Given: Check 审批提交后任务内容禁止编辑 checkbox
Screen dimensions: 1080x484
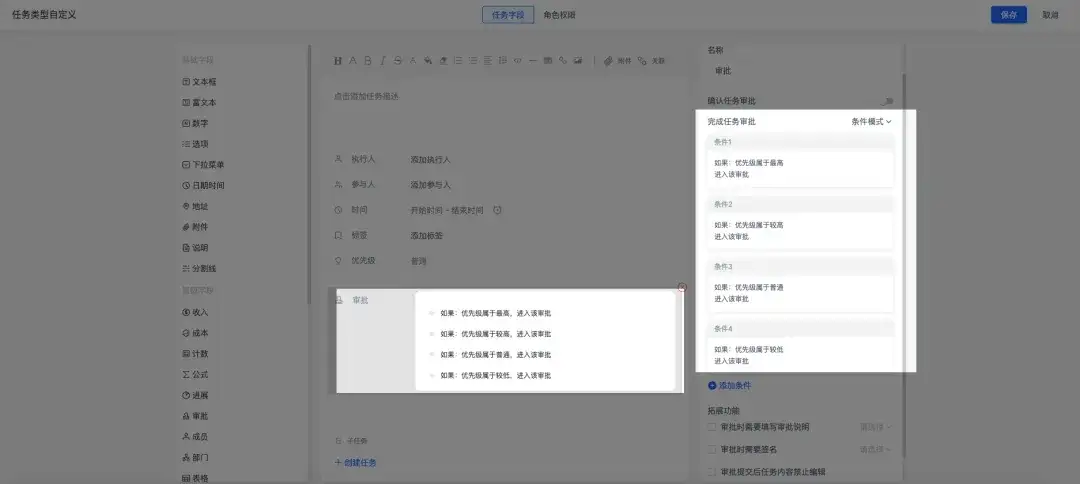Looking at the screenshot, I should point(712,472).
